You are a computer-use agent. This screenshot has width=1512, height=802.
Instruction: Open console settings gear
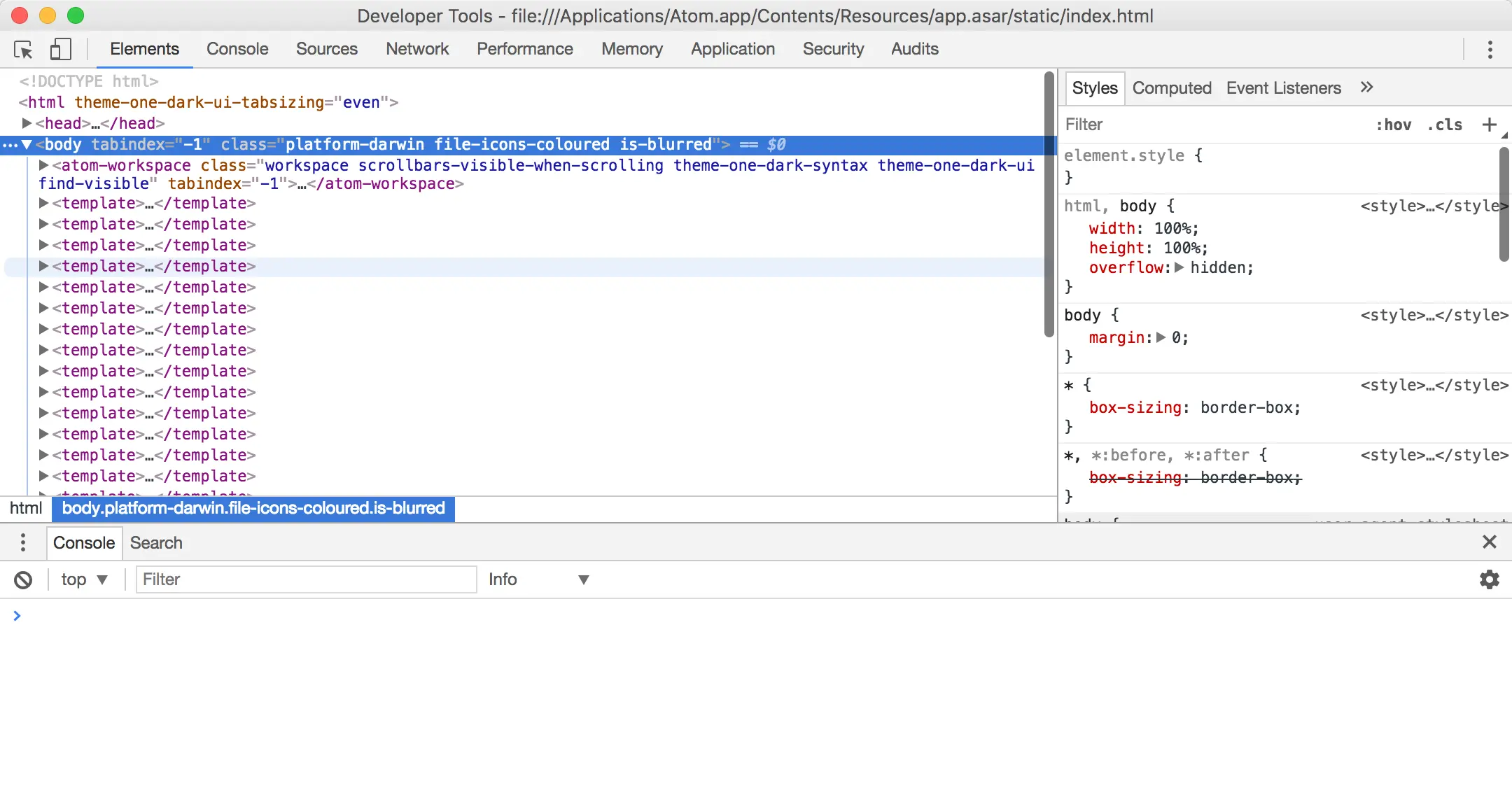pos(1489,579)
